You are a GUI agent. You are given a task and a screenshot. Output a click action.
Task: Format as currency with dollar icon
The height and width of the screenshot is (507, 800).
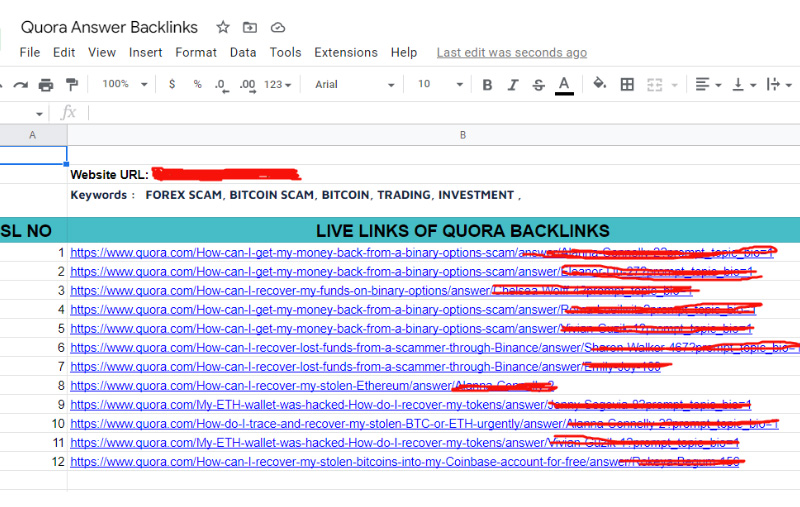coord(172,84)
